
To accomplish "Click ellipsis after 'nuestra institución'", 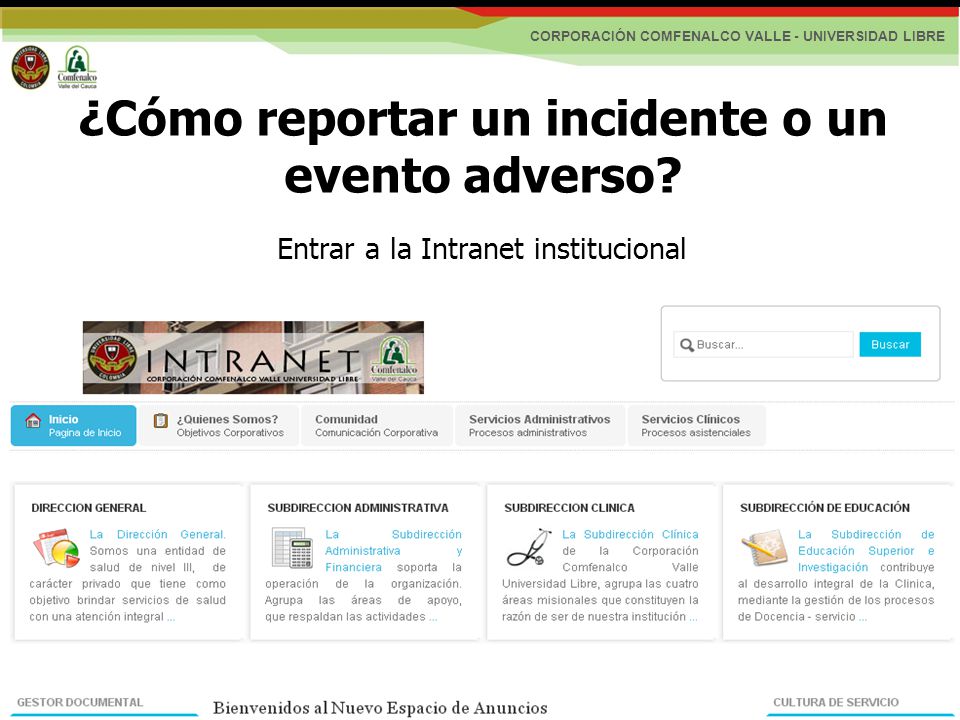I will pos(693,617).
